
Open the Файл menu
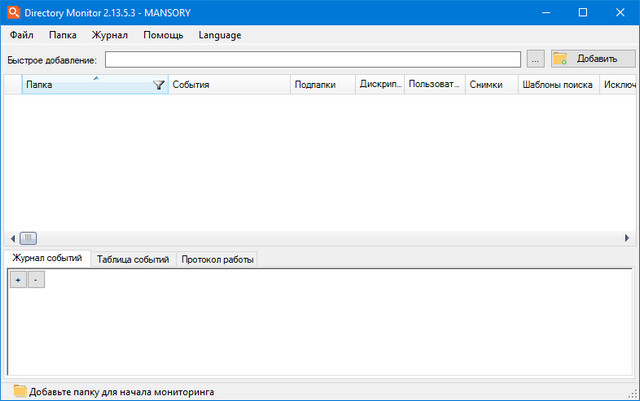click(22, 35)
